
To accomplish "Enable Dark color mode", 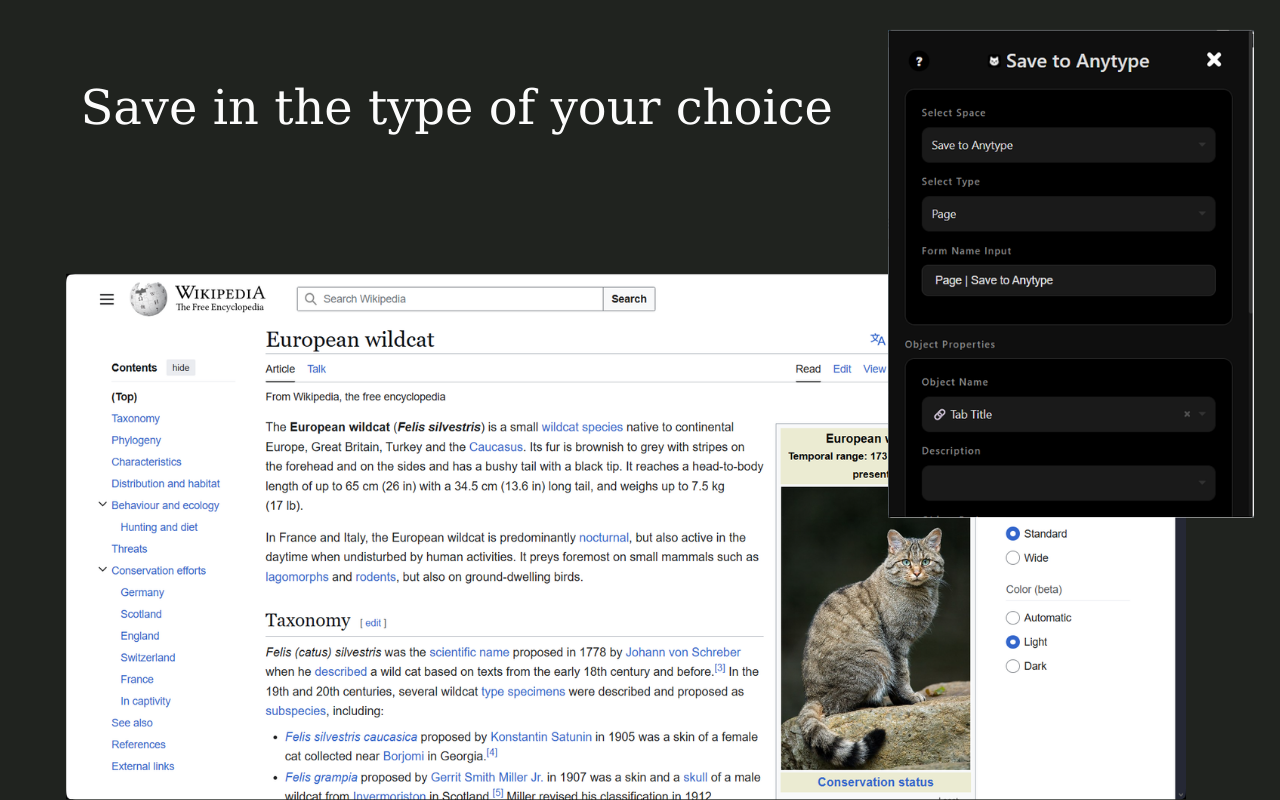I will (x=1012, y=665).
